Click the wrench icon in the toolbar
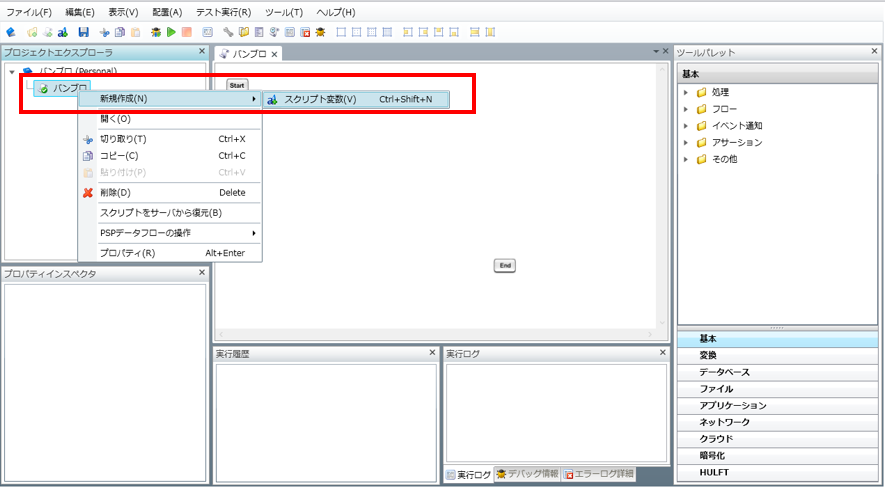This screenshot has height=487, width=885. click(228, 32)
